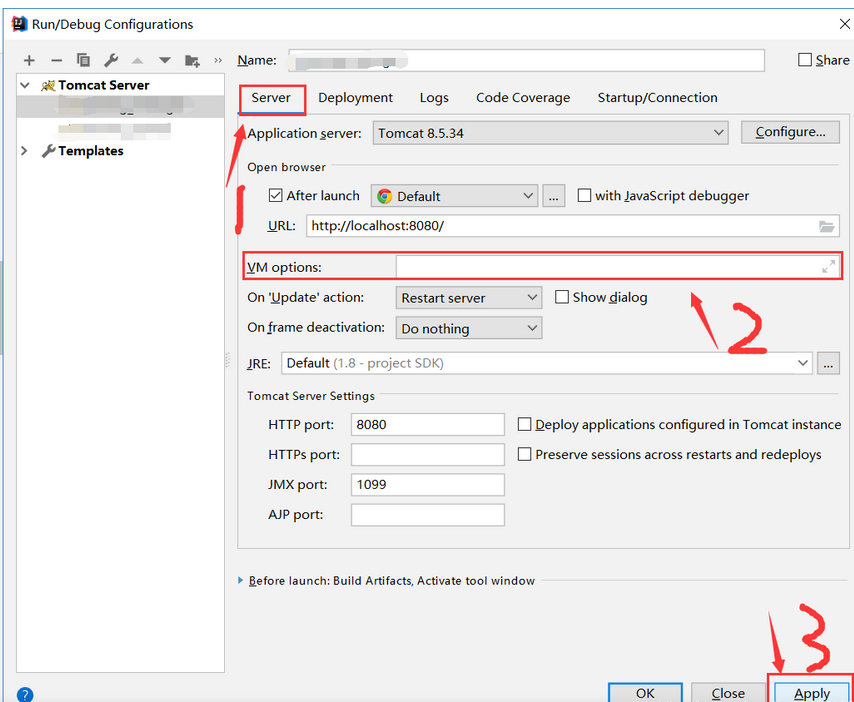
Task: Copy the selected configuration
Action: (83, 60)
